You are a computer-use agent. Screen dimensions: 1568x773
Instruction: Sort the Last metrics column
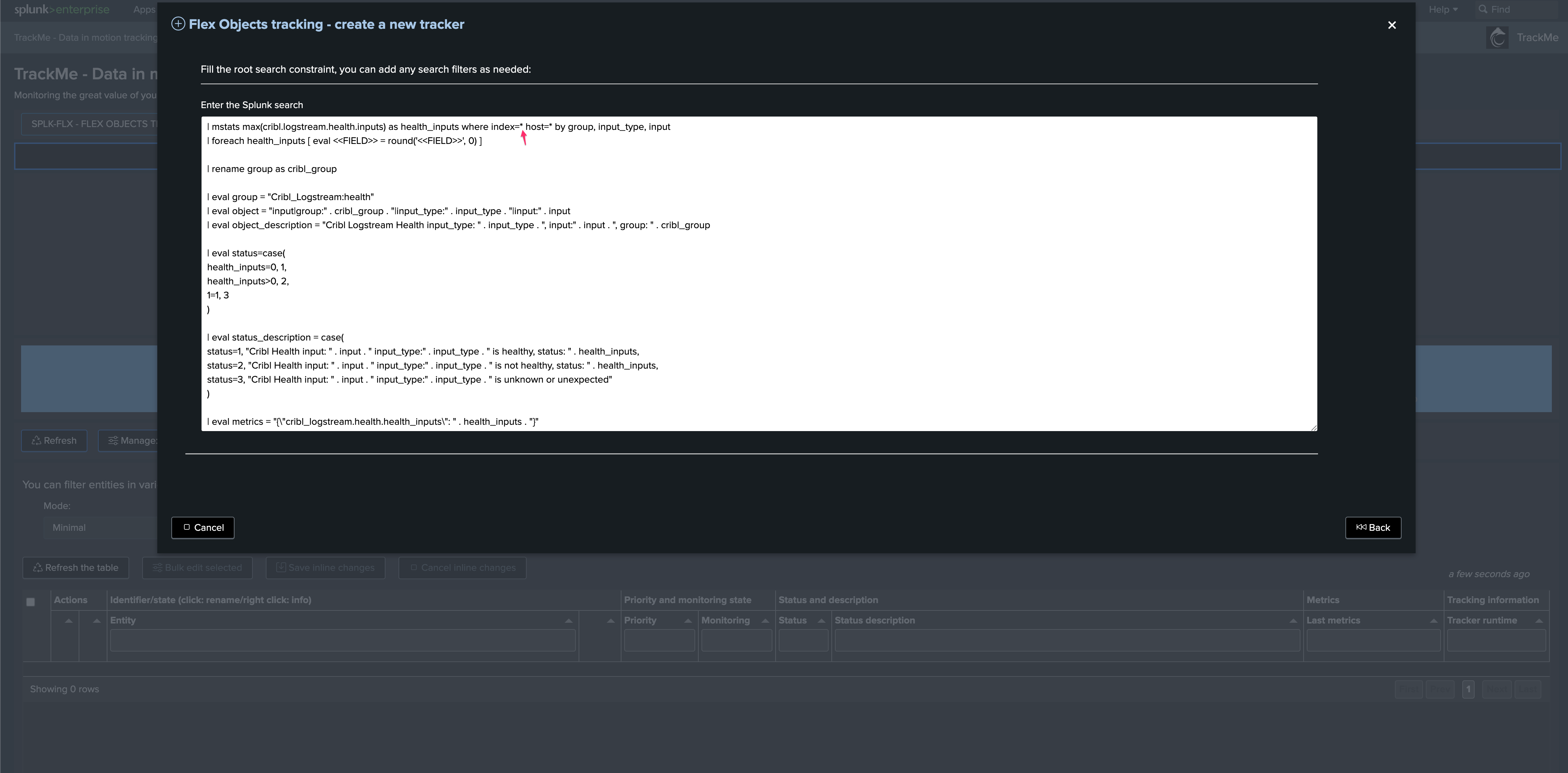(x=1434, y=620)
